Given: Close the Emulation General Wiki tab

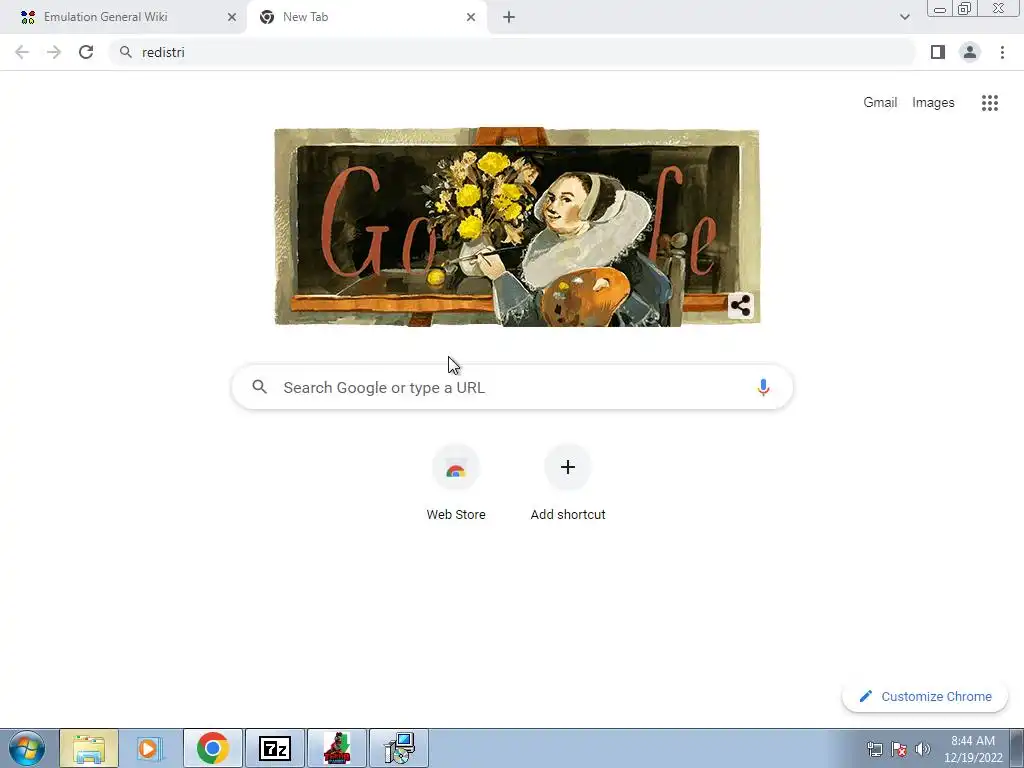Looking at the screenshot, I should (232, 17).
